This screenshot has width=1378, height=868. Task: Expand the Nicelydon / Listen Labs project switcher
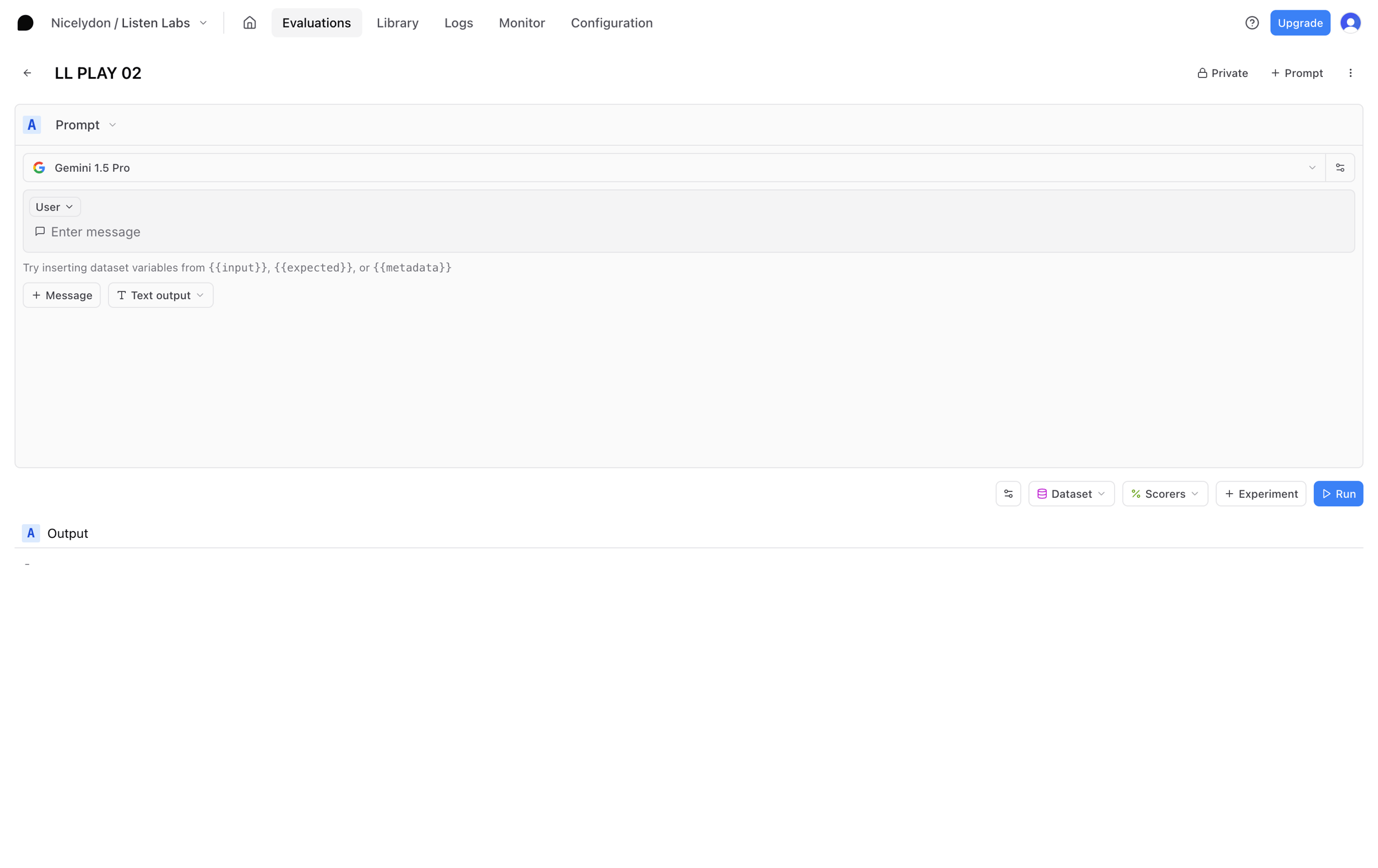pyautogui.click(x=129, y=23)
